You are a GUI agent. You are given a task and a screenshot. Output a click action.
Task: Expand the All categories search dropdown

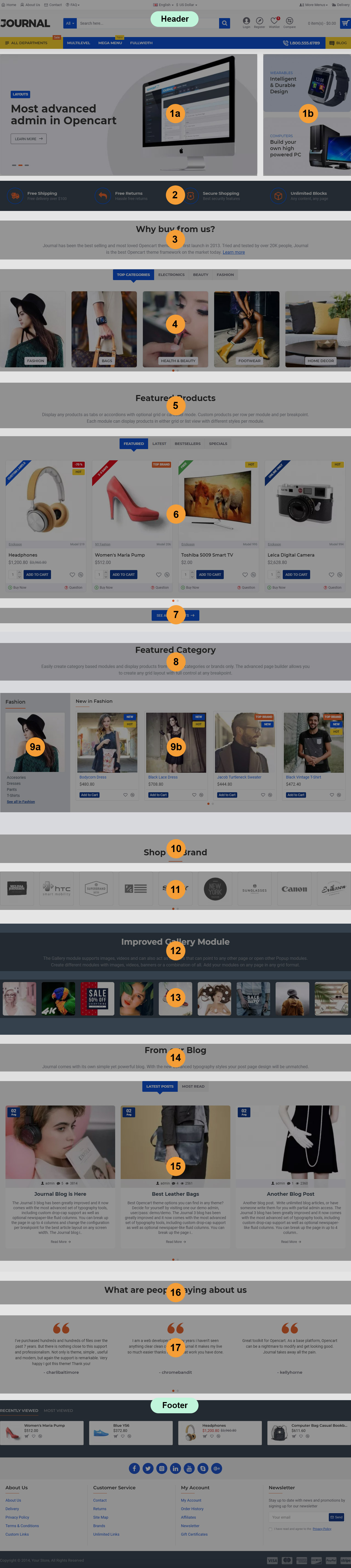click(70, 23)
